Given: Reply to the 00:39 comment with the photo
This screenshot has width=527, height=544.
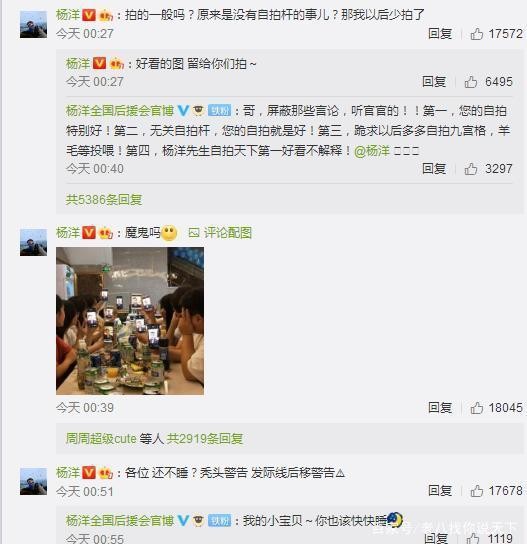Looking at the screenshot, I should (x=440, y=408).
